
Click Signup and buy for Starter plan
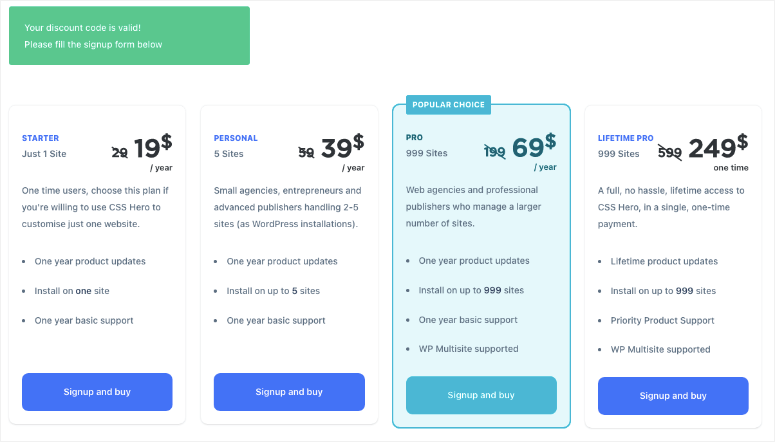click(x=97, y=392)
